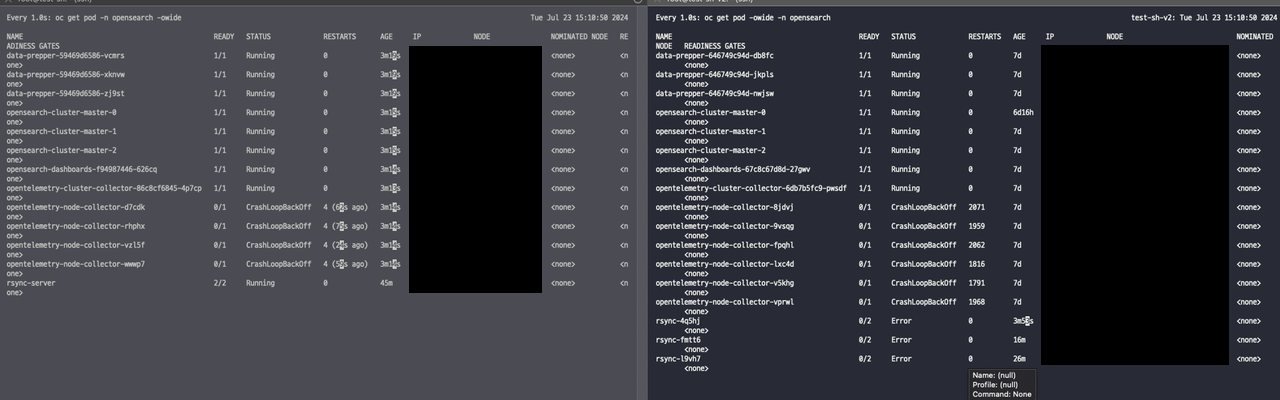Click opensearch-dashboards-f94987446-626cq pod name
The image size is (1280, 400).
click(x=82, y=170)
